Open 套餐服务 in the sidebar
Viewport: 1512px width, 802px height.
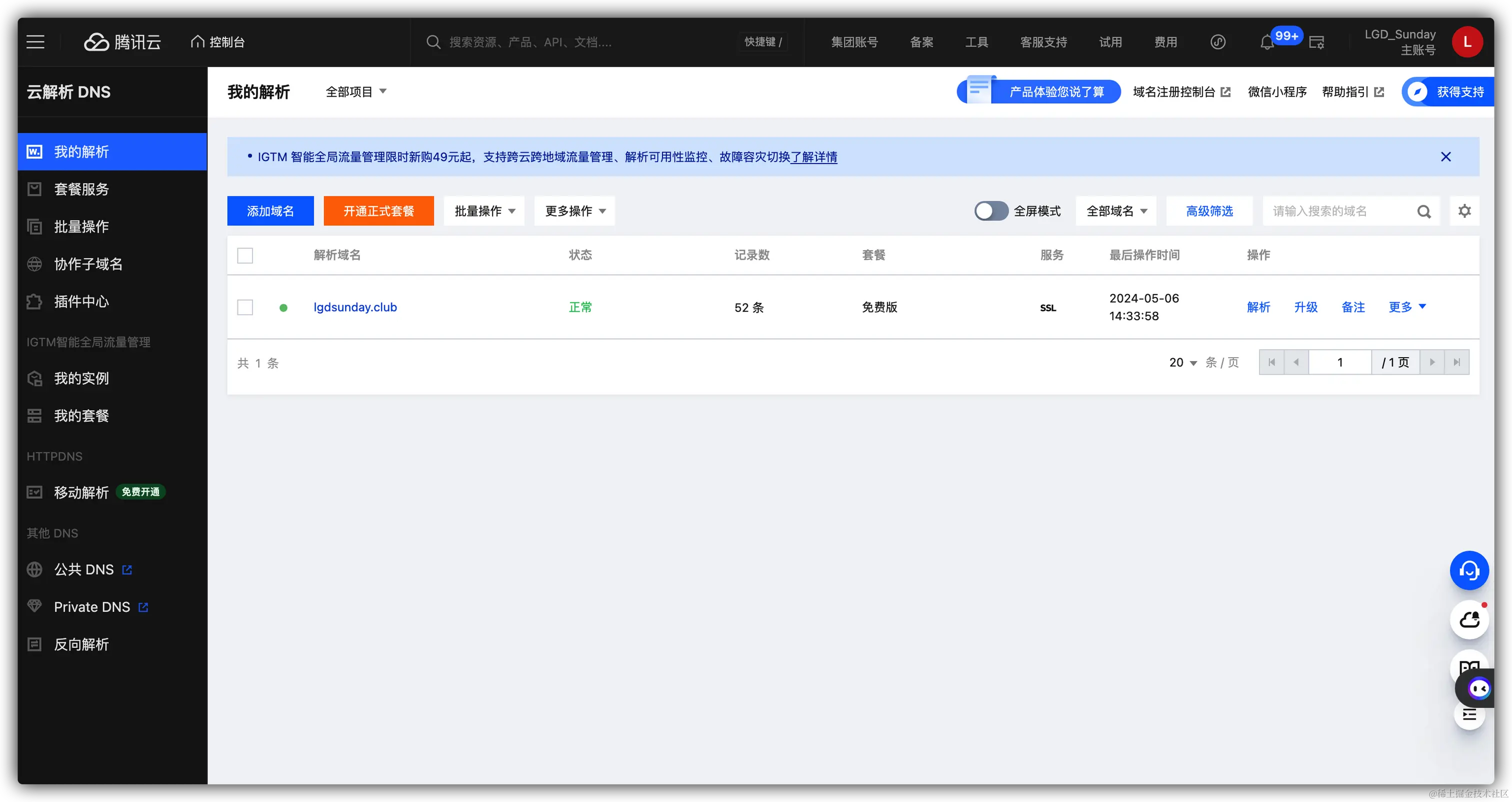click(81, 189)
